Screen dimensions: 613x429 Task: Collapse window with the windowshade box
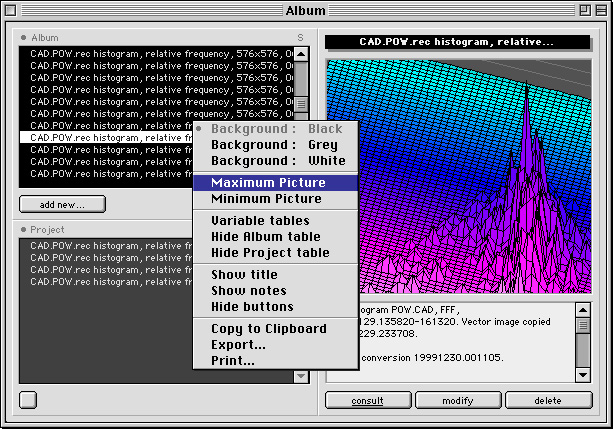tap(599, 11)
